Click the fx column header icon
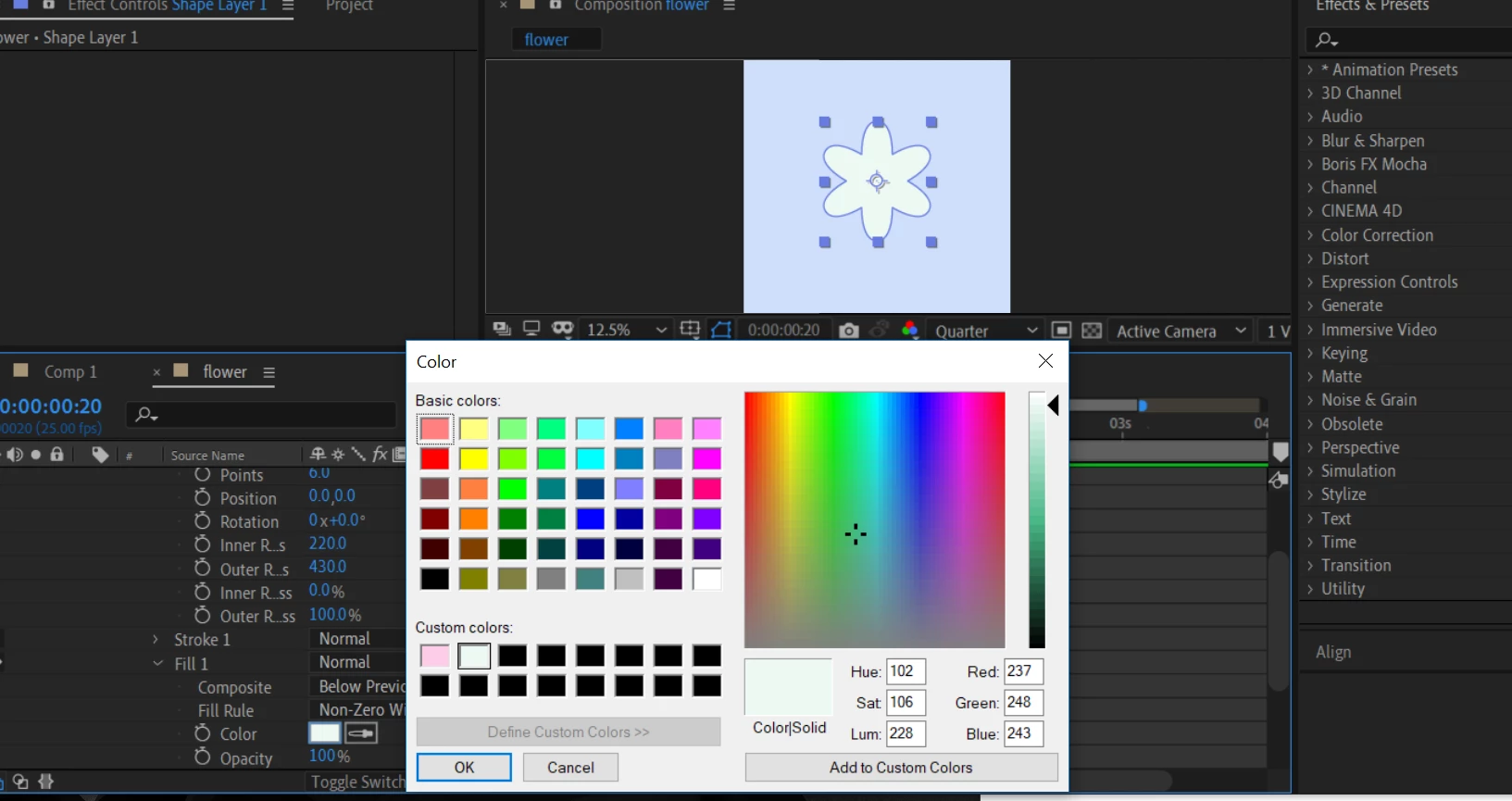Viewport: 1512px width, 801px height. tap(380, 454)
